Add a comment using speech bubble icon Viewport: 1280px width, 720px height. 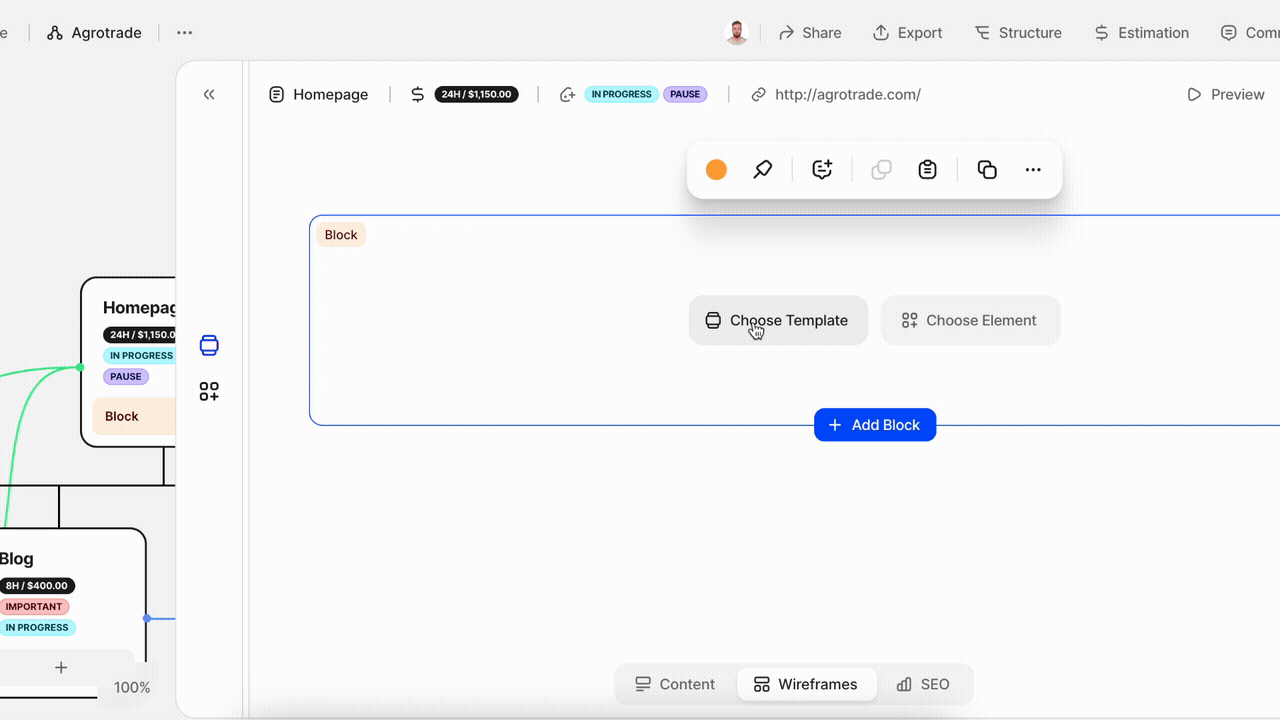coord(822,170)
